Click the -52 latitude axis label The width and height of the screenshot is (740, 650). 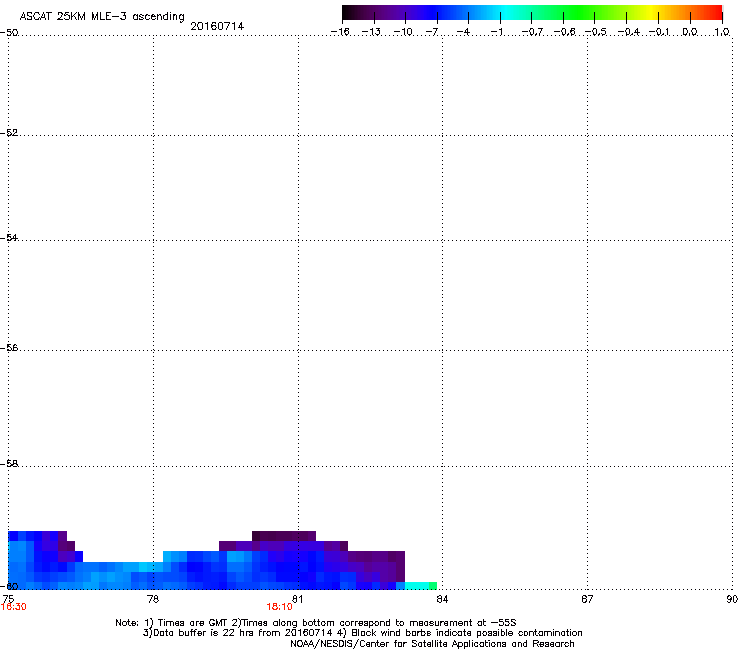click(x=9, y=133)
